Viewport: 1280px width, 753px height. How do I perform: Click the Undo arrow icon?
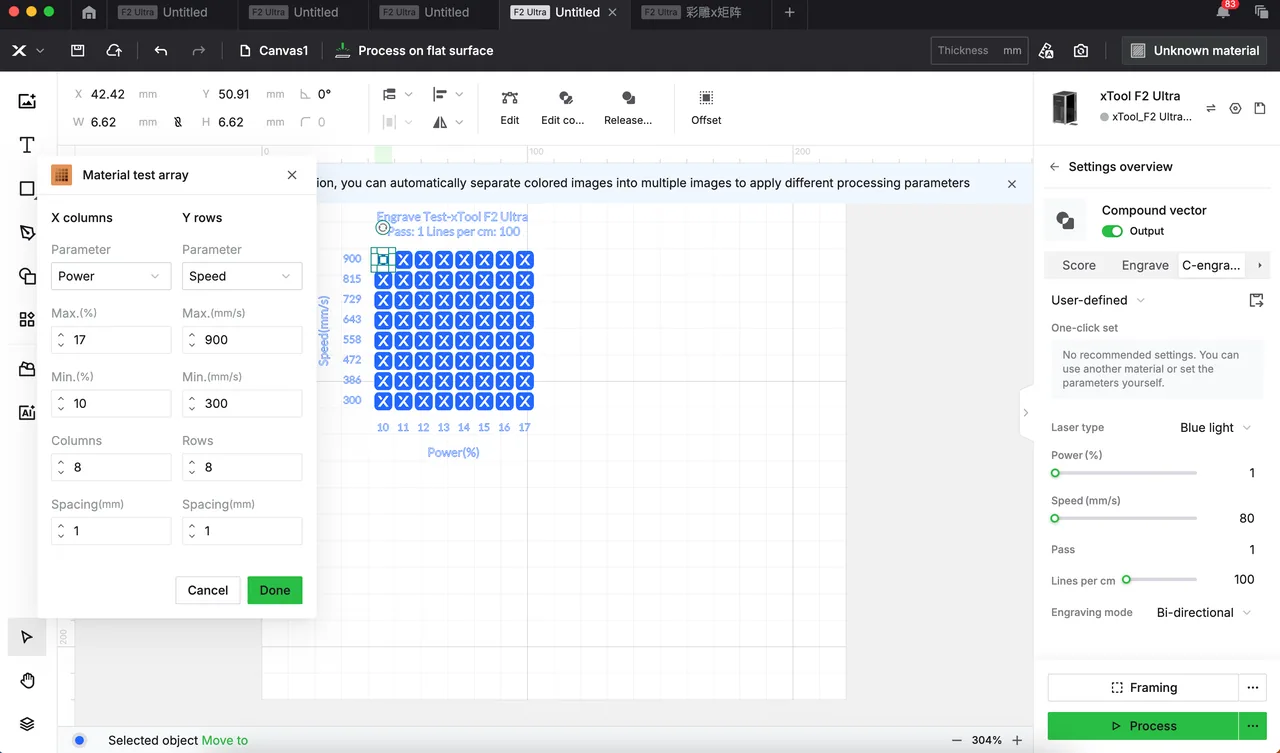pos(161,50)
